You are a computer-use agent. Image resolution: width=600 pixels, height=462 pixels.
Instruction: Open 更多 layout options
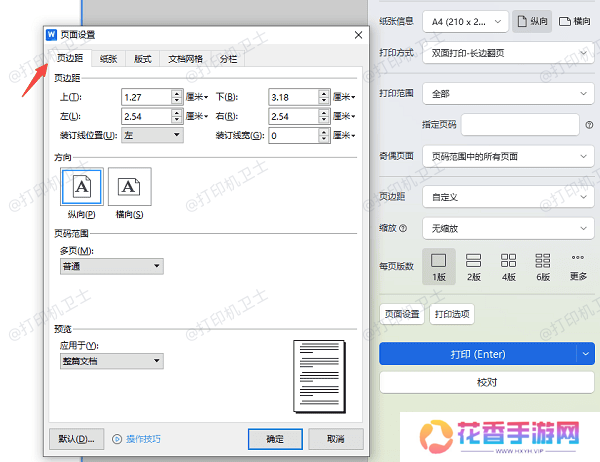coord(578,267)
